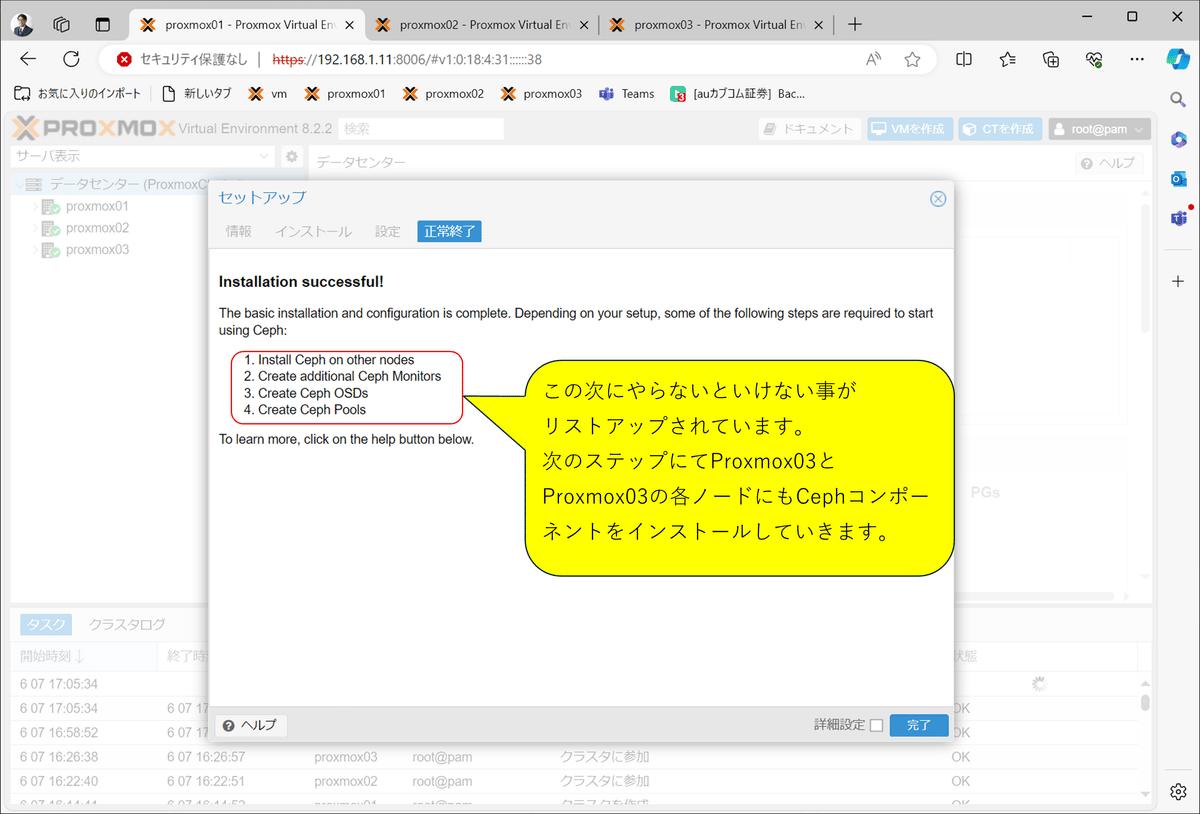
Task: Open the proxmox03 bookmark
Action: tap(541, 94)
